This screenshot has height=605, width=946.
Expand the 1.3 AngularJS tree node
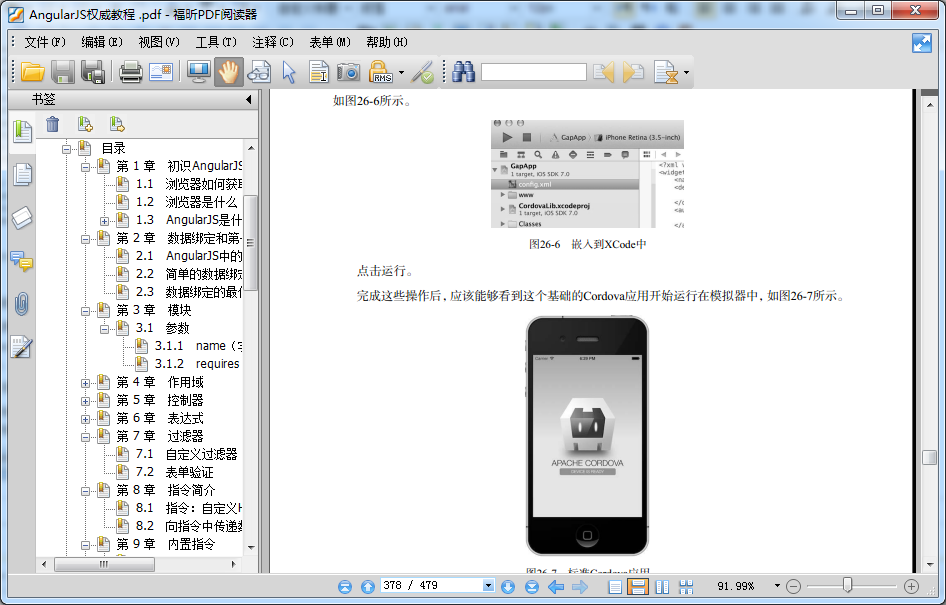[104, 221]
